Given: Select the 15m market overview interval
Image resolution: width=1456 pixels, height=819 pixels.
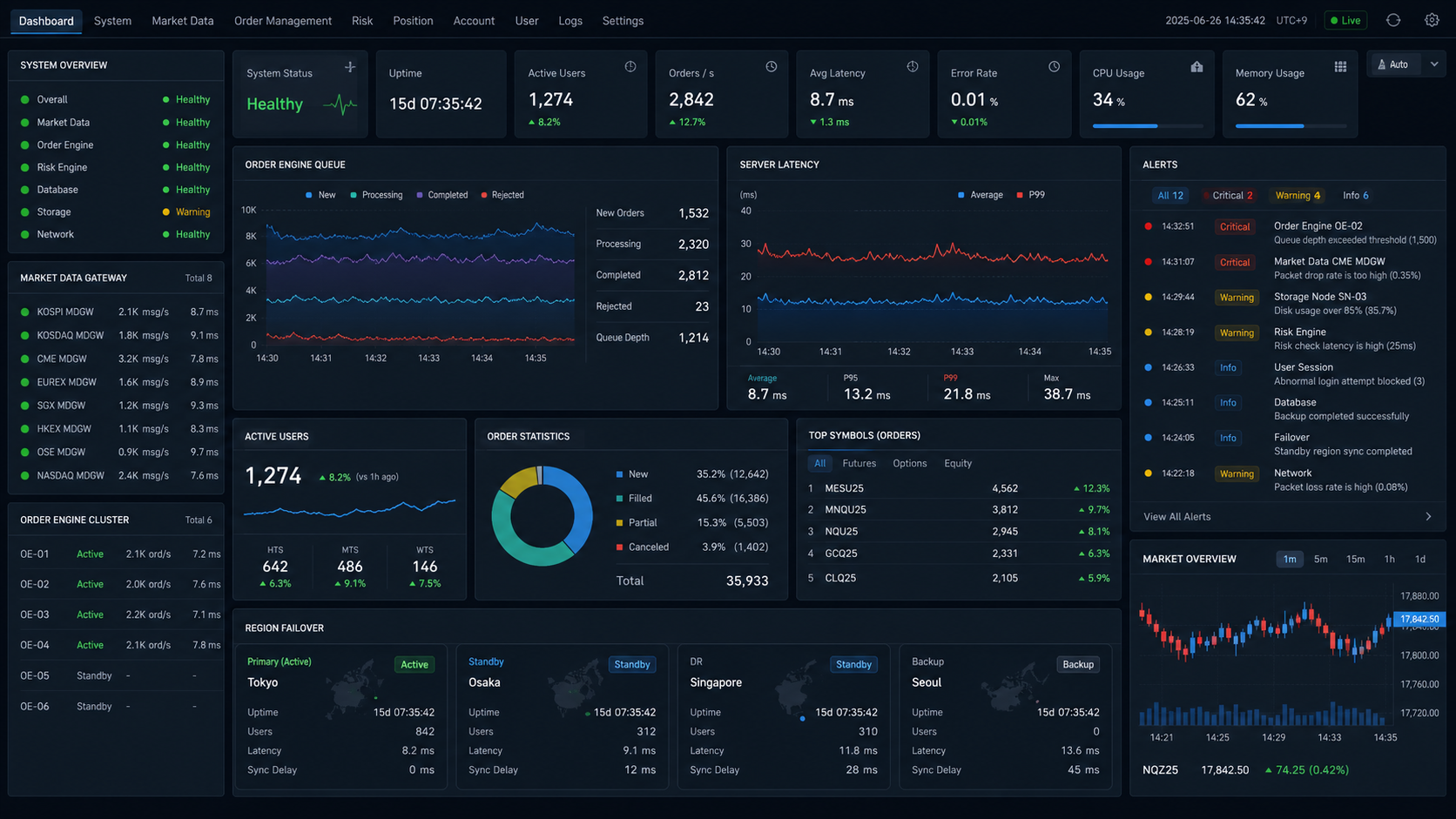Looking at the screenshot, I should (1355, 559).
